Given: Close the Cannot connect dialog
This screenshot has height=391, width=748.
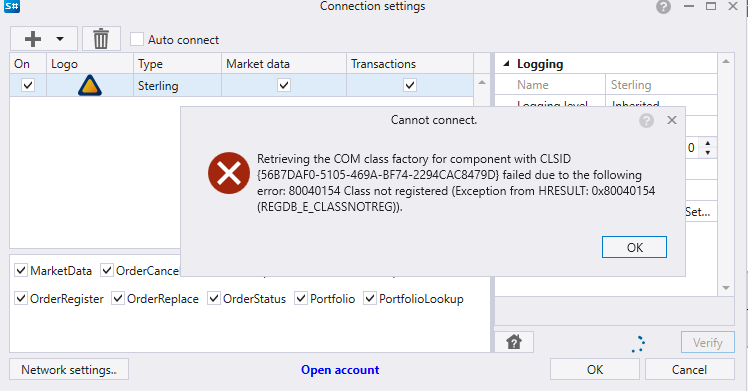Looking at the screenshot, I should click(x=672, y=120).
